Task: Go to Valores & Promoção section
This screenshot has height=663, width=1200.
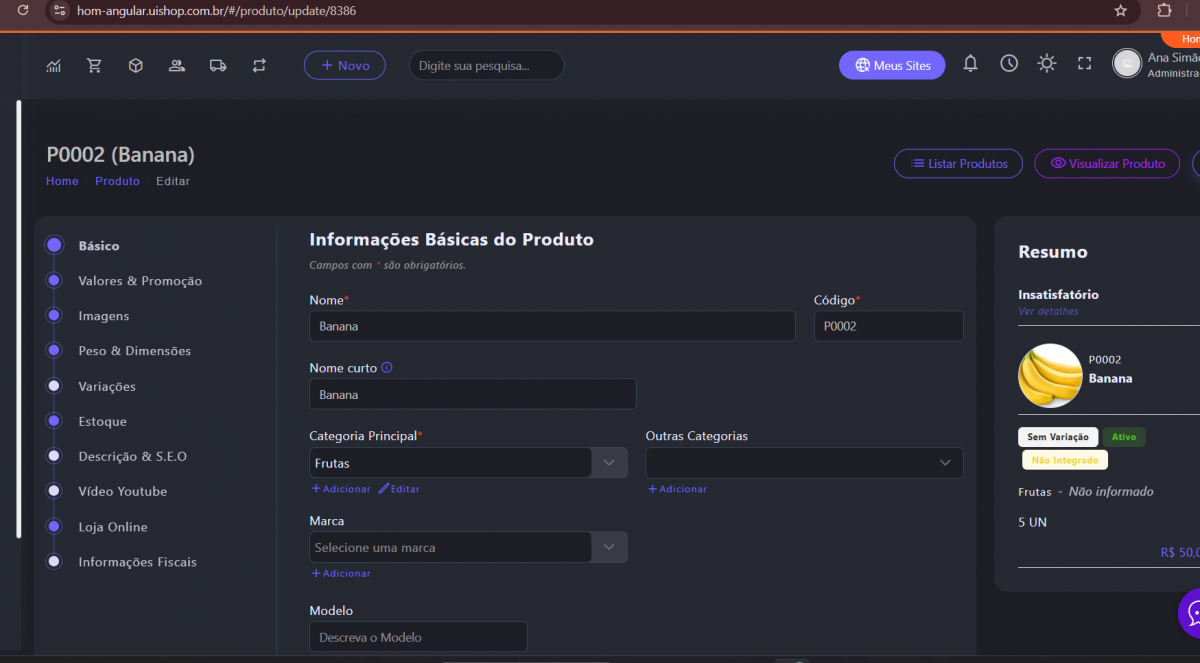Action: point(140,281)
